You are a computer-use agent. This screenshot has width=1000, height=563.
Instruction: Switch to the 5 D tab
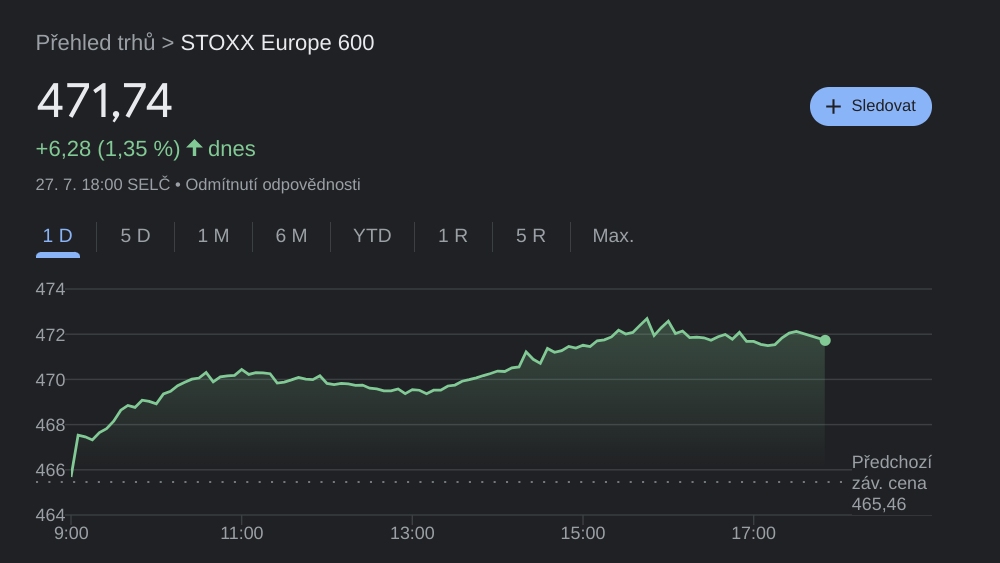[x=135, y=236]
